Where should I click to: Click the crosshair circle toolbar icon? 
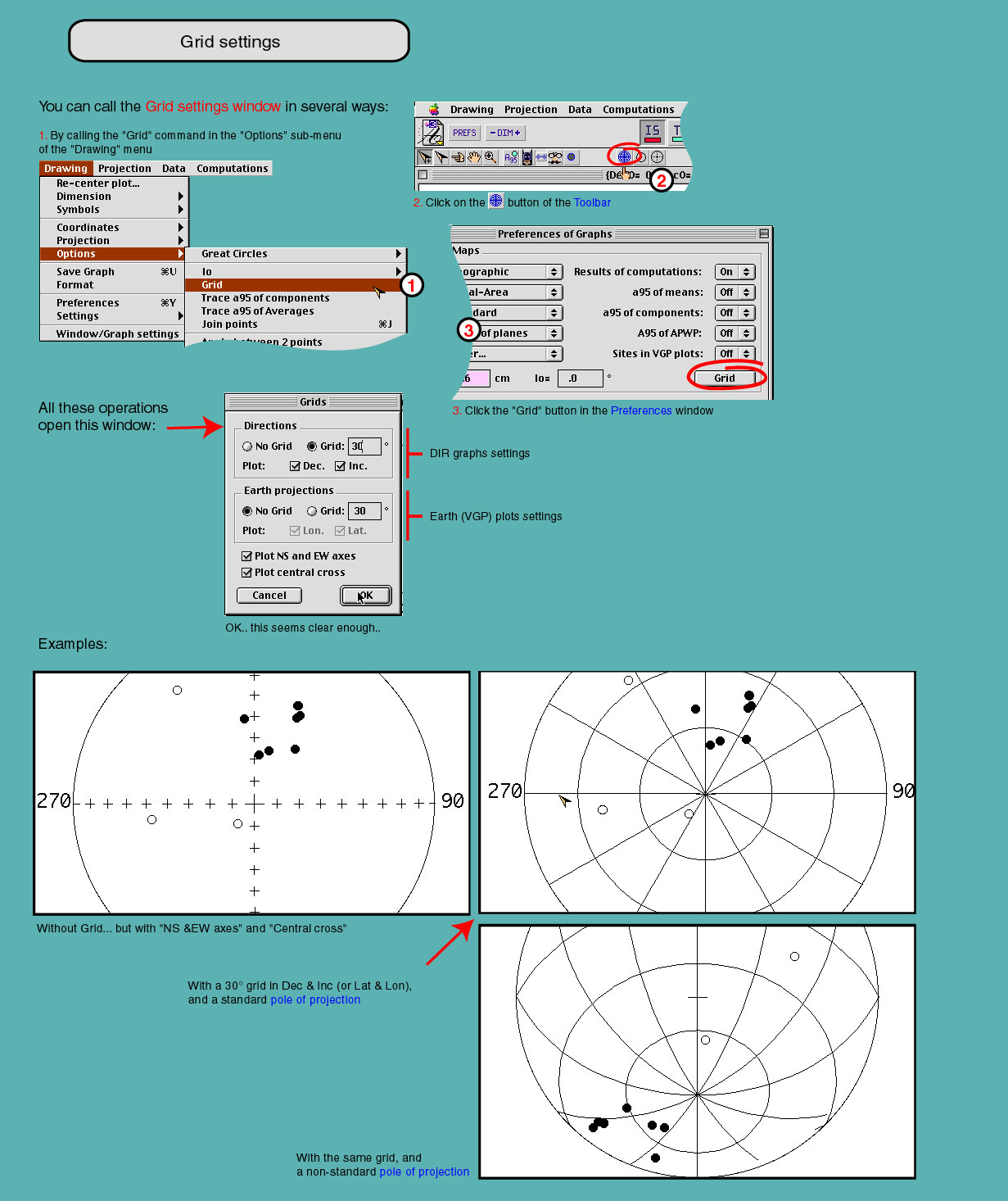[x=657, y=157]
